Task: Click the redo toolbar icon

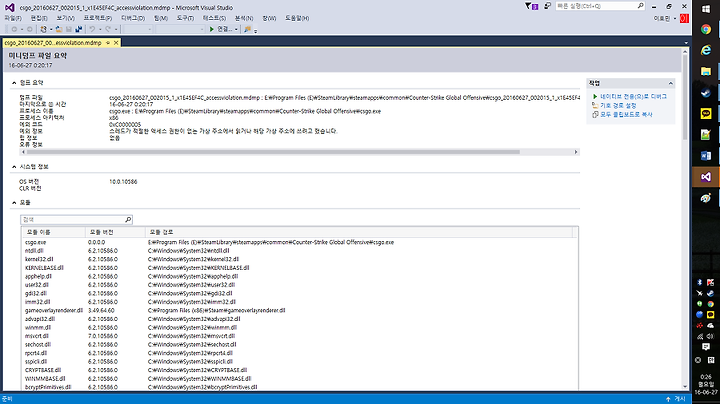Action: coord(108,29)
